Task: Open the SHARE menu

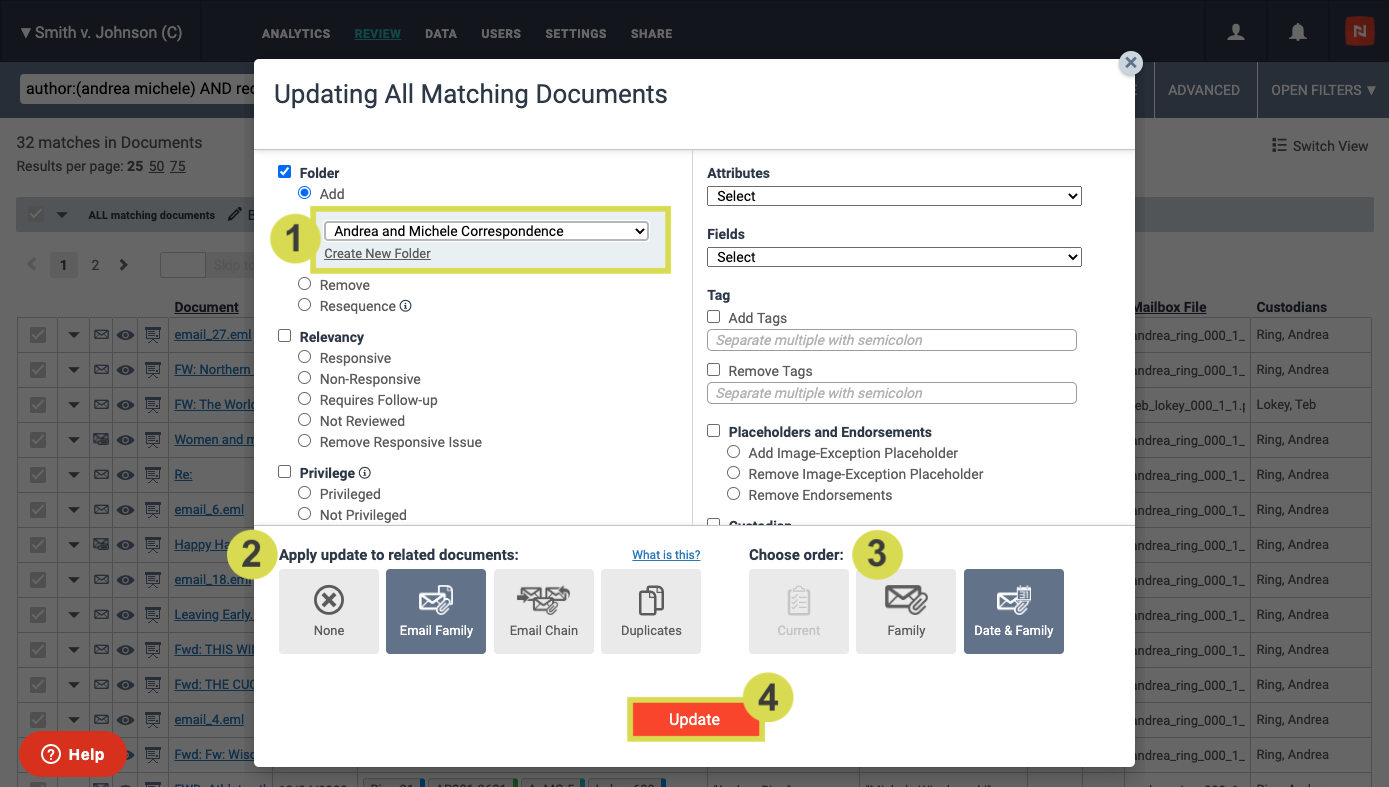Action: click(652, 34)
